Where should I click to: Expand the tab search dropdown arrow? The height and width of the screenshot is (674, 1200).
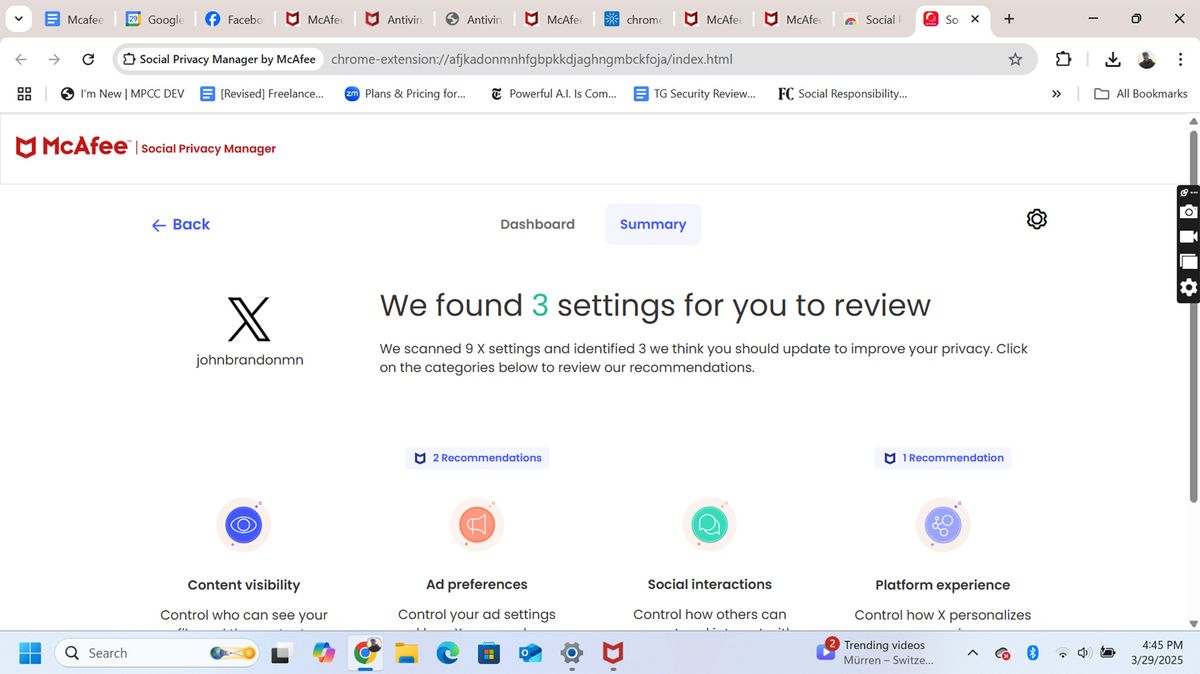click(18, 18)
